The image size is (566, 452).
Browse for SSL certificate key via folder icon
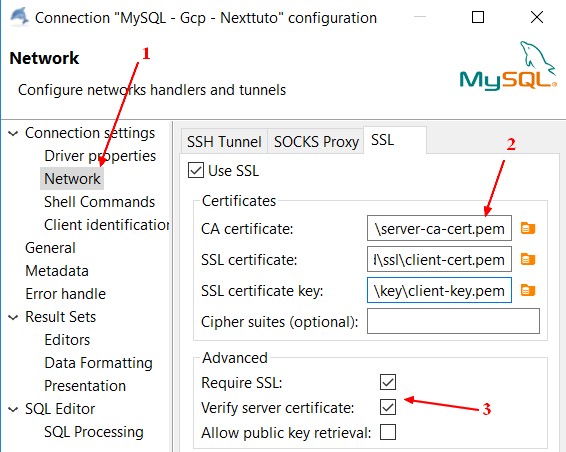pos(528,290)
